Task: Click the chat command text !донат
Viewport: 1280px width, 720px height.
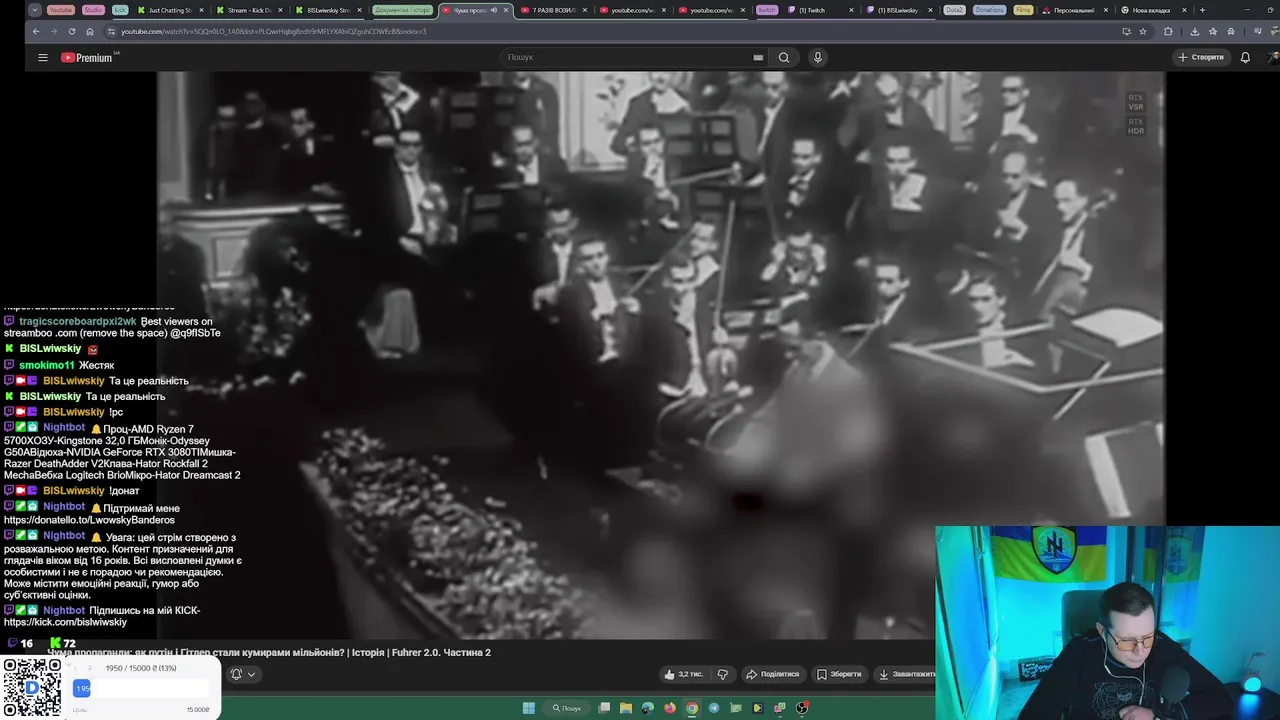Action: tap(124, 491)
